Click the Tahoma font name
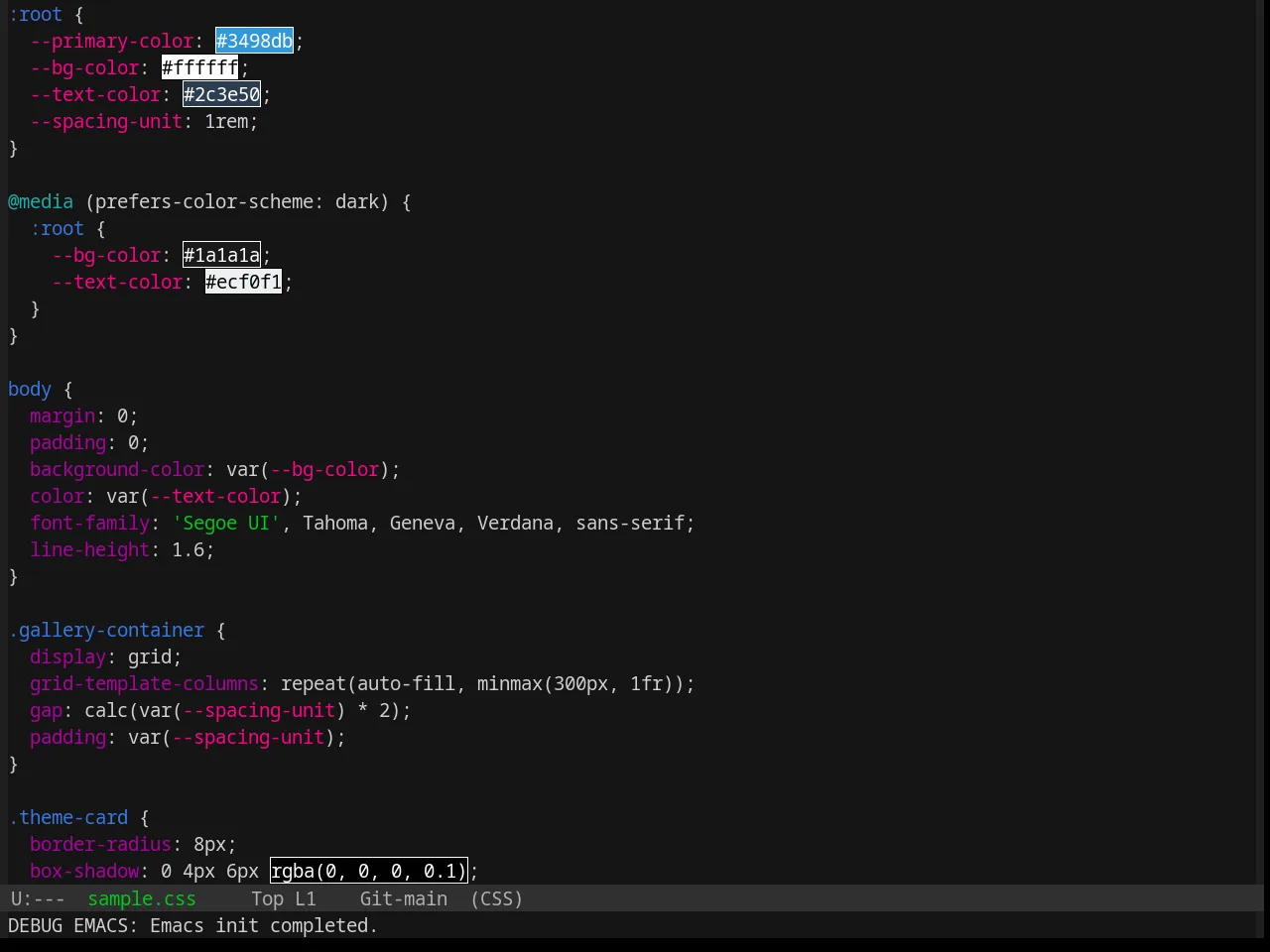Screen dimensions: 1270x952 click(x=335, y=523)
